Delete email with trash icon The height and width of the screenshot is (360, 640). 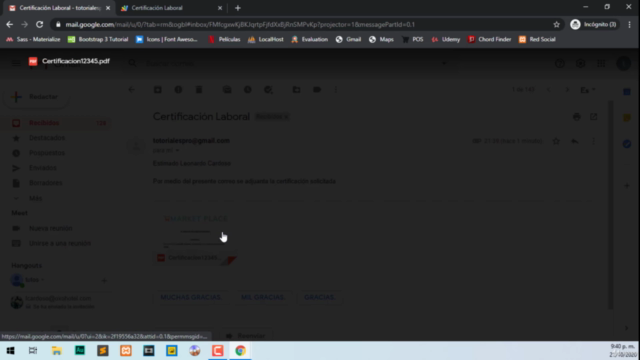pos(199,90)
